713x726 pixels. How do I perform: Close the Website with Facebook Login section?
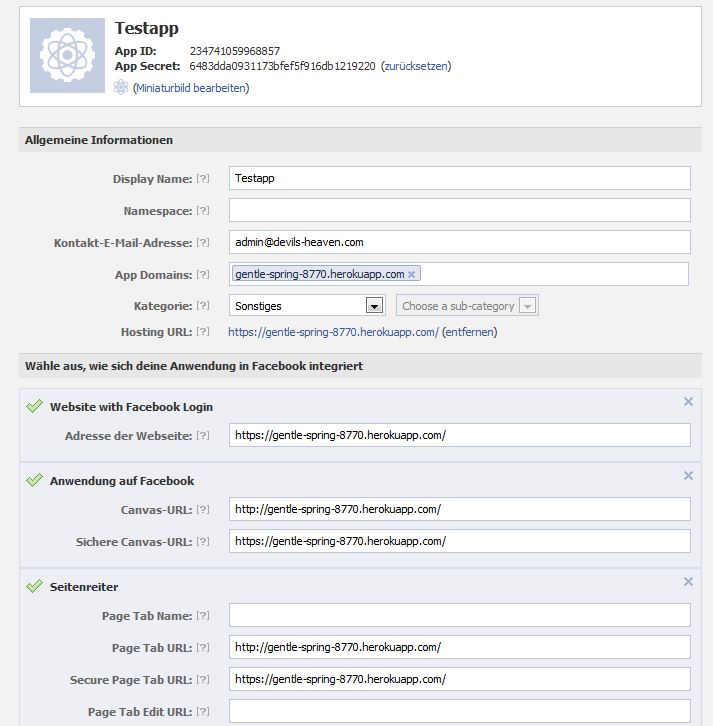tap(688, 401)
